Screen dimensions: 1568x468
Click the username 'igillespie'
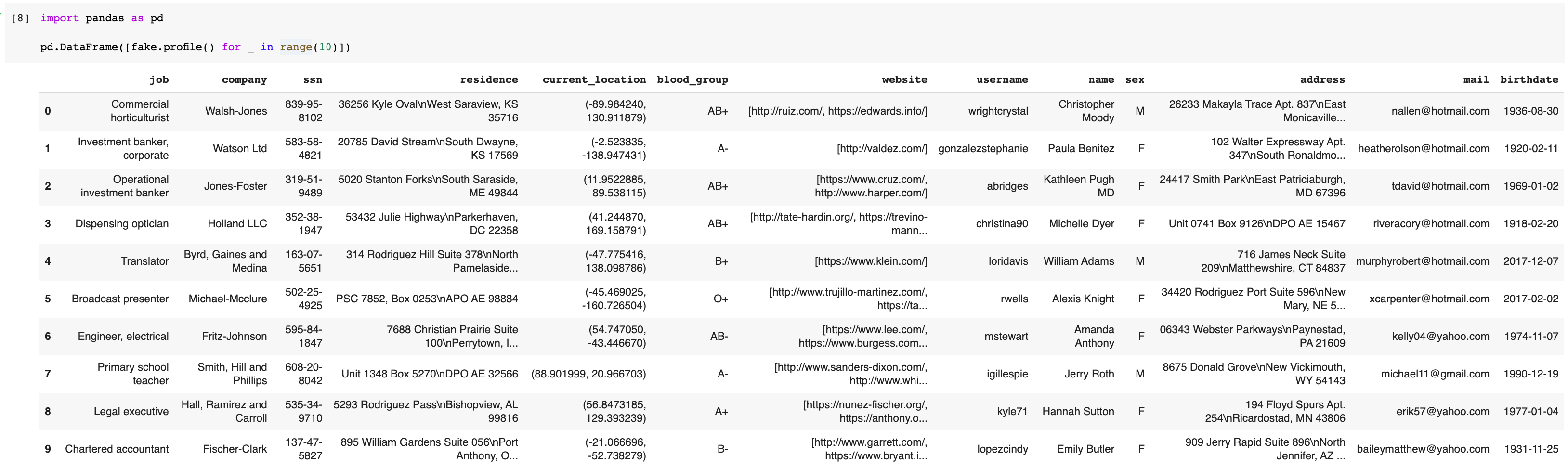pyautogui.click(x=1007, y=374)
